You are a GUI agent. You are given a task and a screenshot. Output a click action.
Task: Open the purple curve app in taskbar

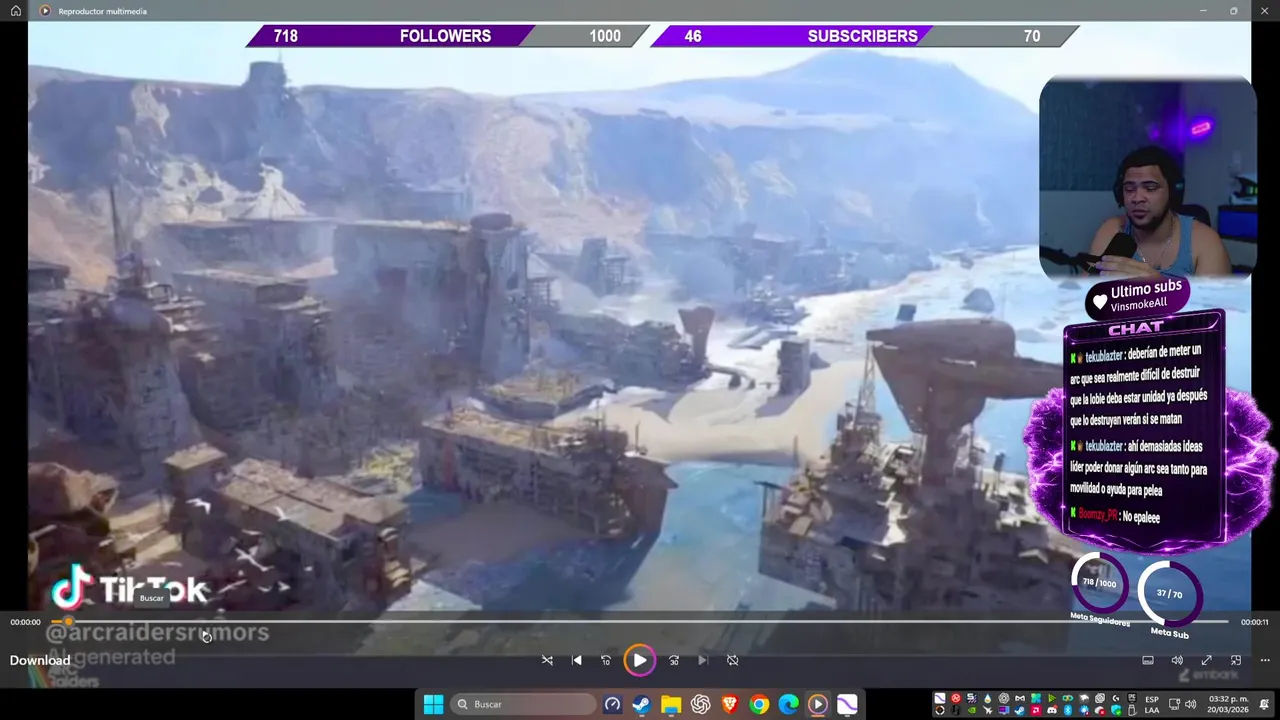pos(847,704)
